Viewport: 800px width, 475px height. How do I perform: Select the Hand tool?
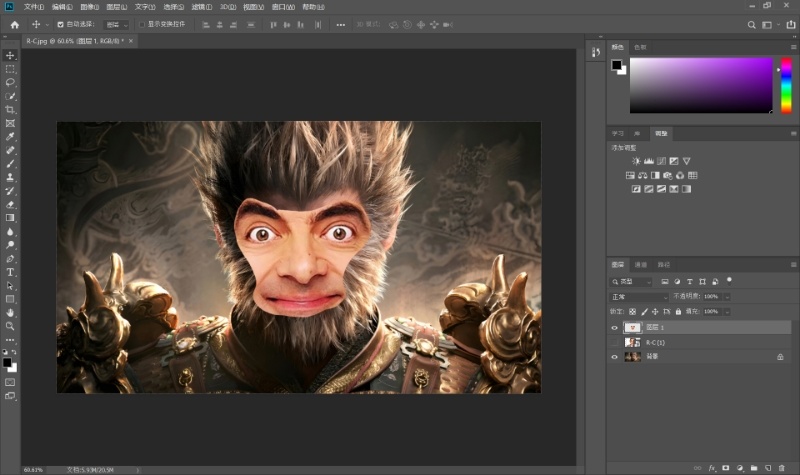click(10, 313)
